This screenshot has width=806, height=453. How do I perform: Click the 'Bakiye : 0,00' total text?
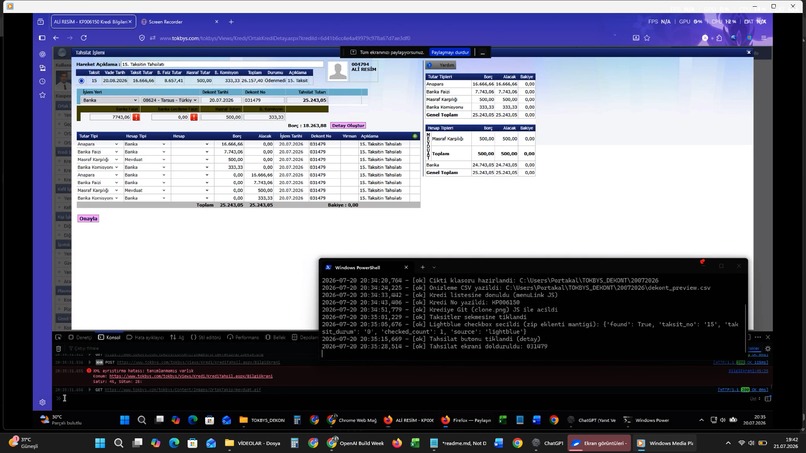343,205
